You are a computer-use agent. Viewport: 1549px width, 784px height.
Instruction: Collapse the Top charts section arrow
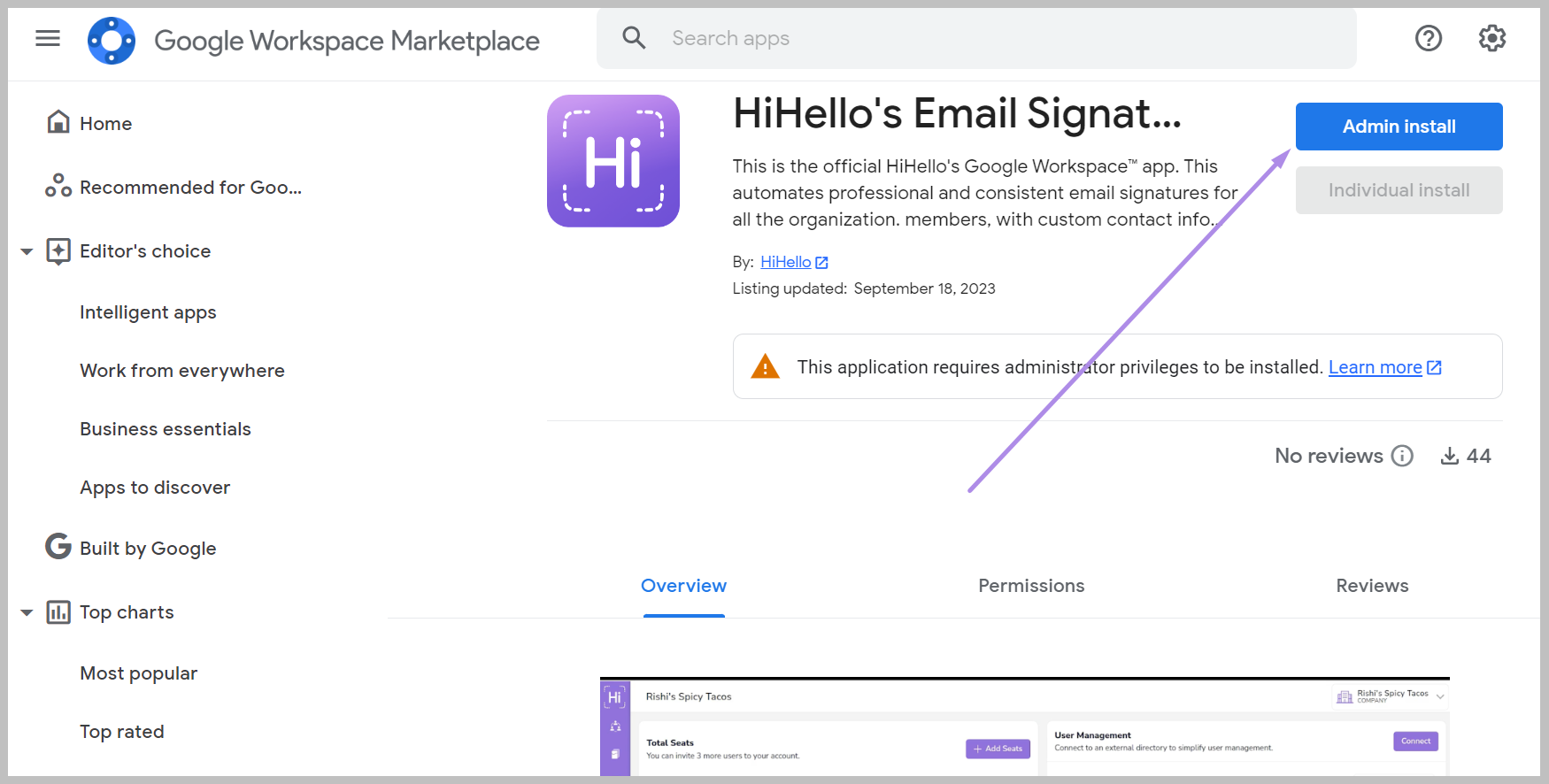[27, 612]
